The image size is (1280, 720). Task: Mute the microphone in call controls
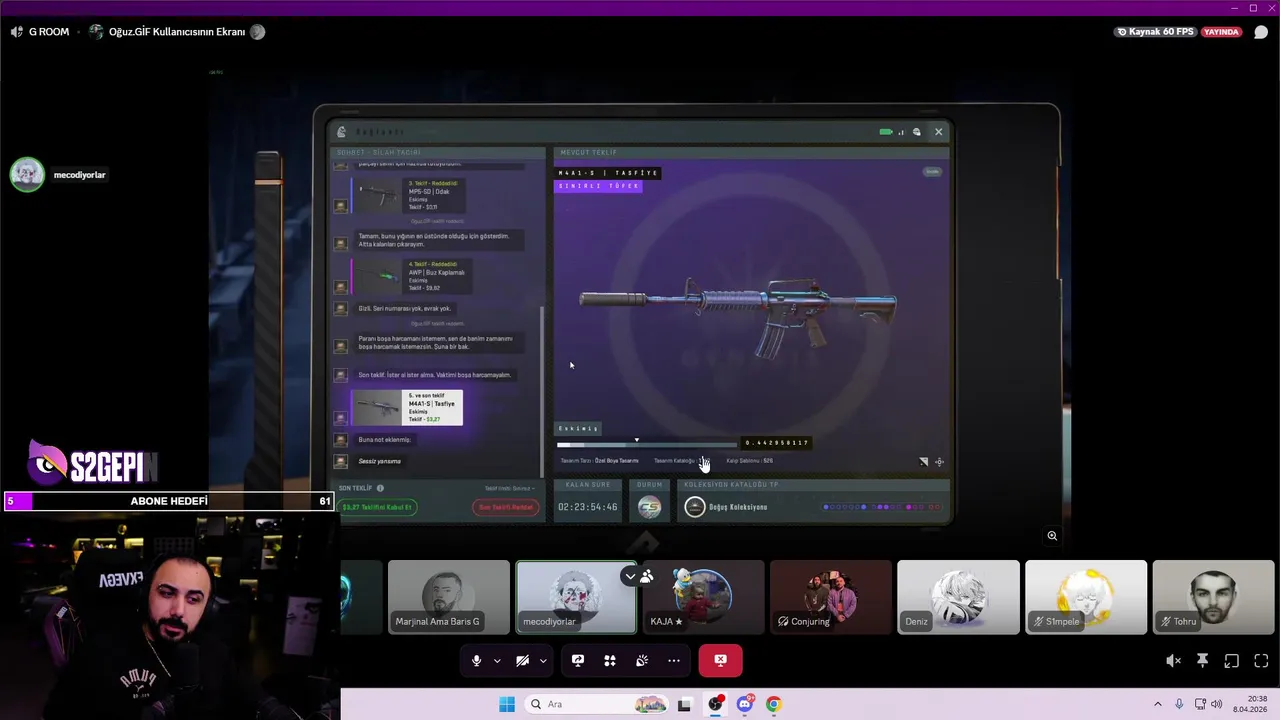[476, 661]
